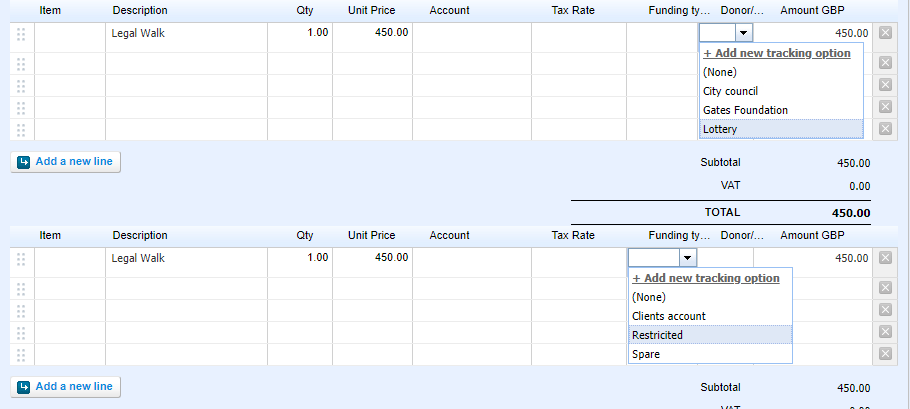Add new tracking option in Donor dropdown
The width and height of the screenshot is (910, 409).
pos(777,53)
